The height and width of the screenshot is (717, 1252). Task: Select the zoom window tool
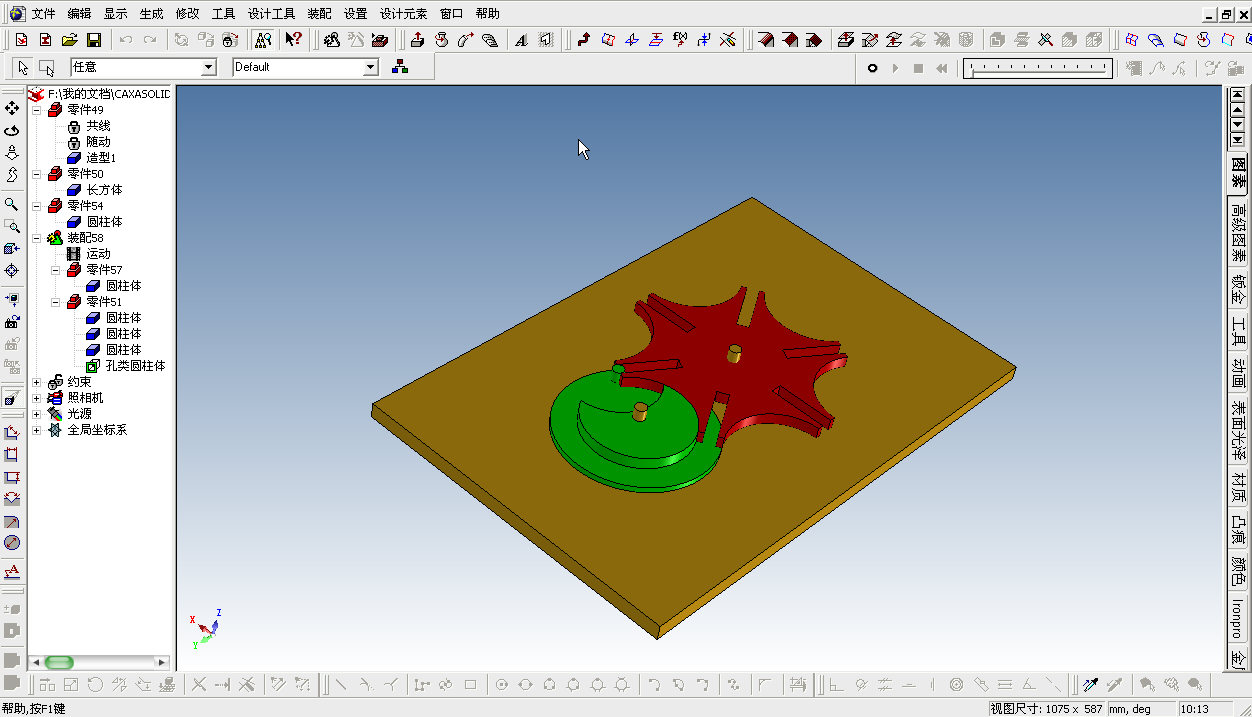click(x=12, y=227)
